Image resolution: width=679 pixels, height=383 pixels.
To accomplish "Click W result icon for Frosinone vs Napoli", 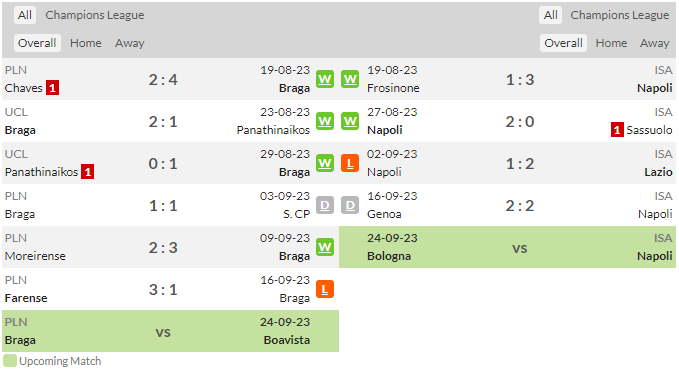I will 350,79.
